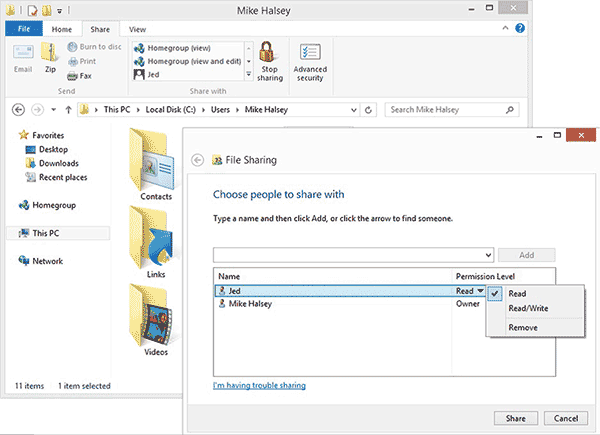Expand the Read permission dropdown for Jed
The width and height of the screenshot is (600, 435).
[480, 291]
